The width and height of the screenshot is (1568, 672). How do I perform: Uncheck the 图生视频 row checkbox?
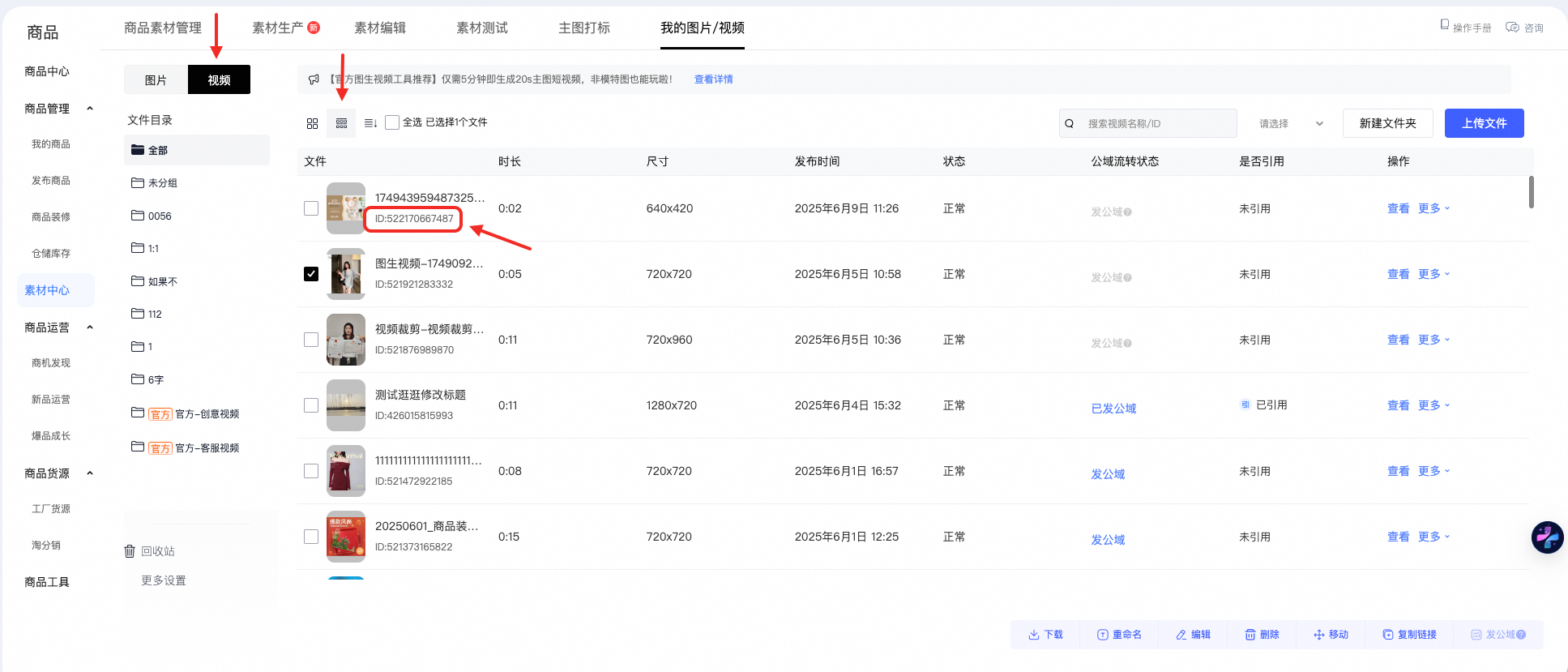pyautogui.click(x=311, y=274)
